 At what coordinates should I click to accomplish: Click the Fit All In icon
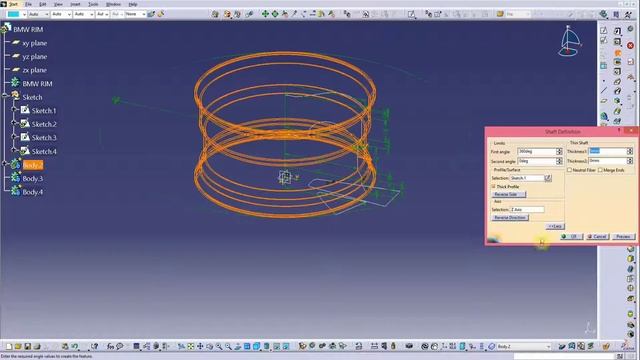[191, 347]
